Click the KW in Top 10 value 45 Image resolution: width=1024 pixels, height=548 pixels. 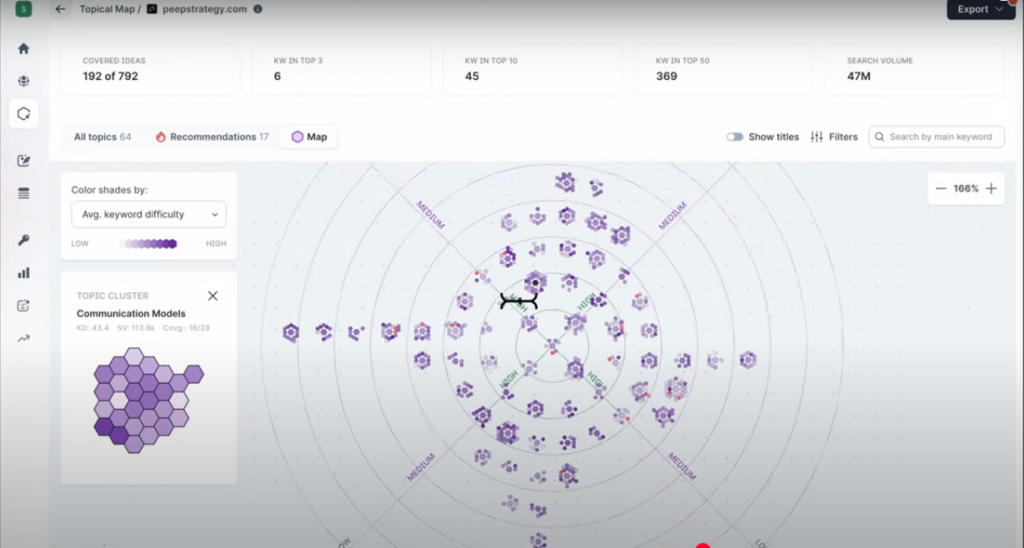pos(472,76)
